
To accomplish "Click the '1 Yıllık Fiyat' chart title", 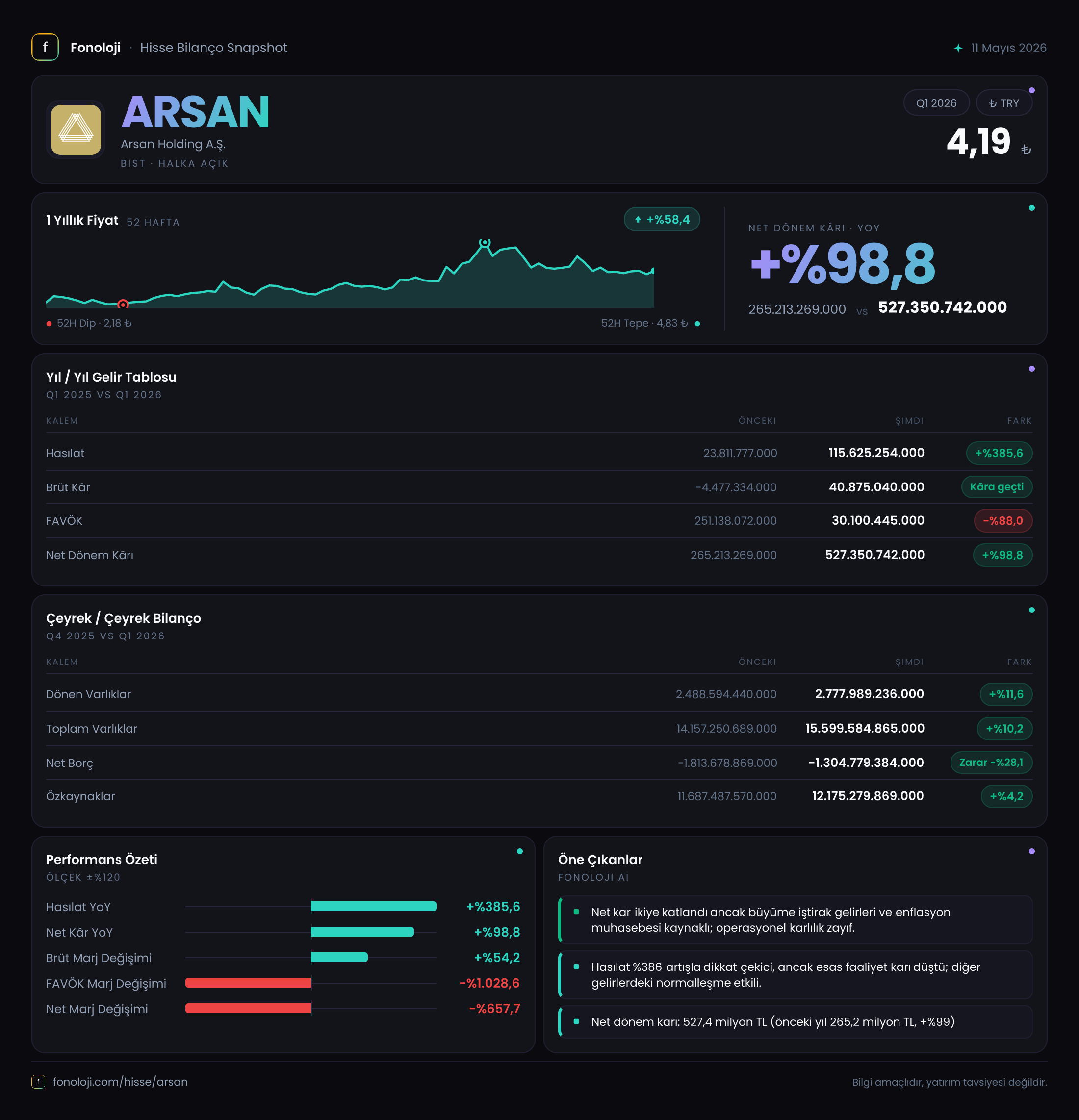I will [x=82, y=220].
